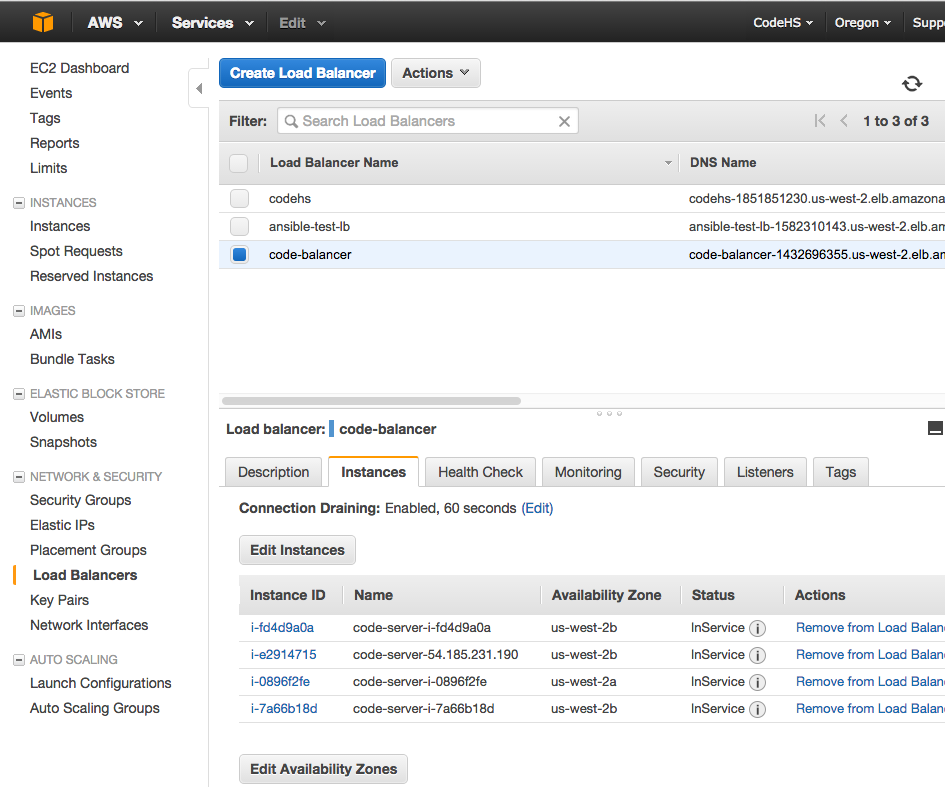Image resolution: width=945 pixels, height=787 pixels.
Task: Open the Edit link for Connection Draining
Action: coord(537,508)
